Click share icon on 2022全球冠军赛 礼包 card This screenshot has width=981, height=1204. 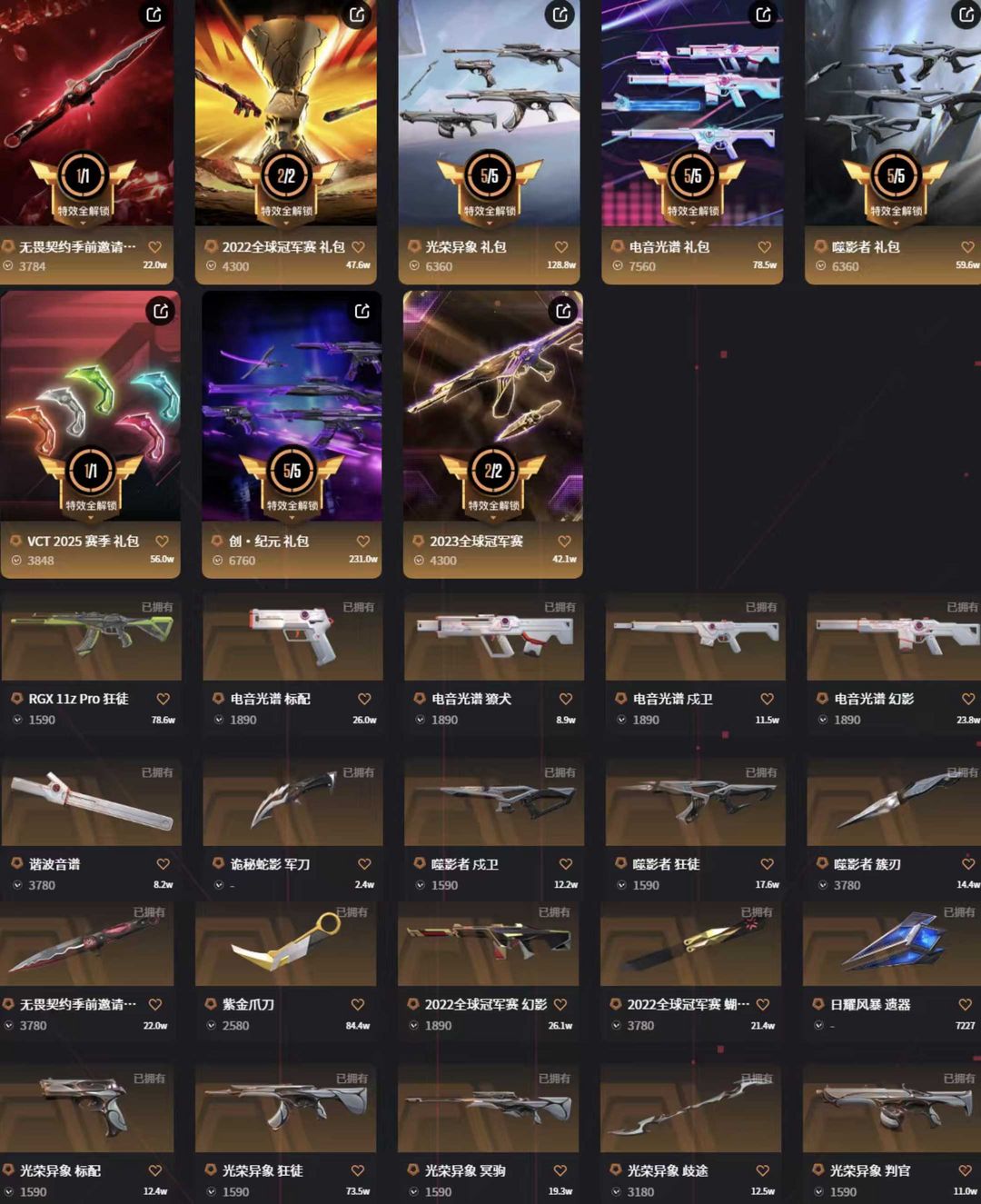pyautogui.click(x=357, y=15)
